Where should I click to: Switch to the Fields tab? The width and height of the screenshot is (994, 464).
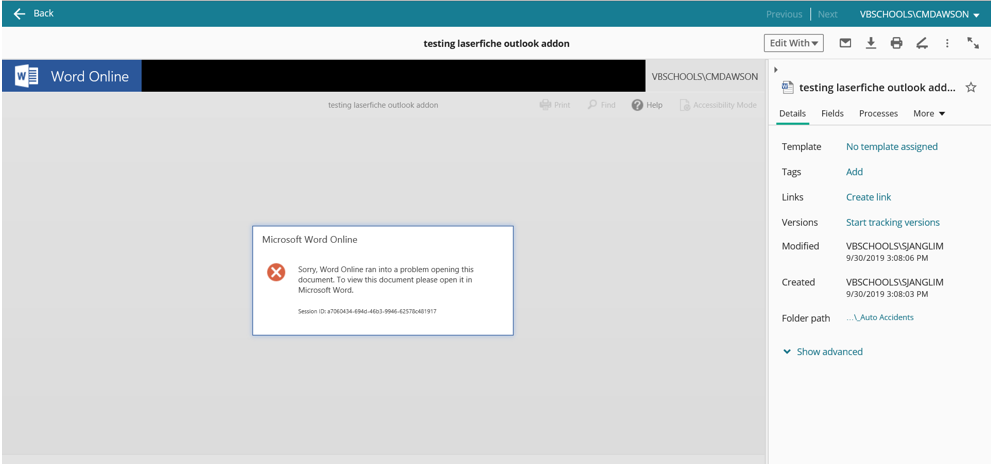[832, 113]
